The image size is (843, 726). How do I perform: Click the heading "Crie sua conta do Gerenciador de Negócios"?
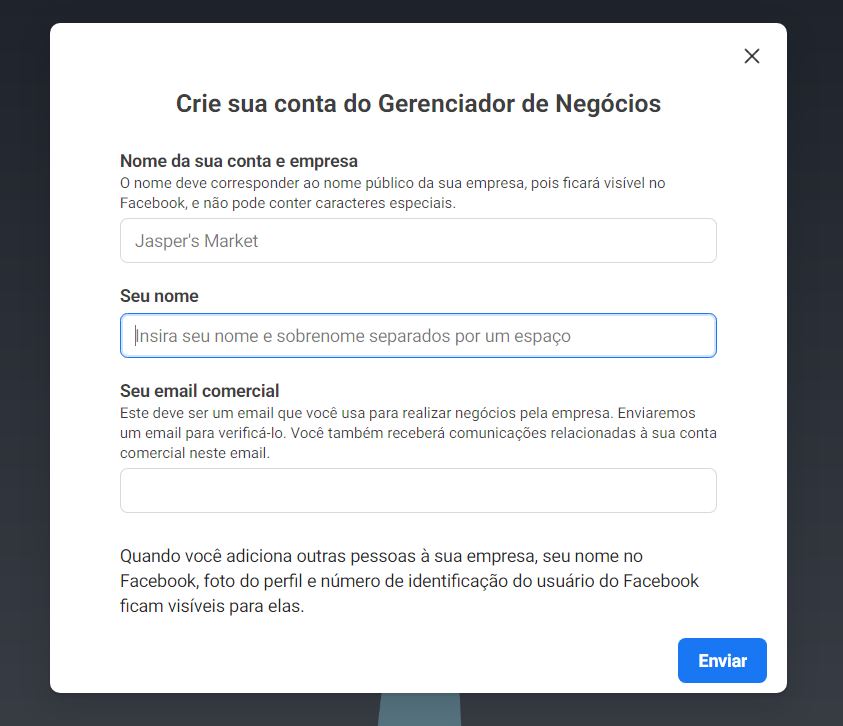click(x=418, y=104)
